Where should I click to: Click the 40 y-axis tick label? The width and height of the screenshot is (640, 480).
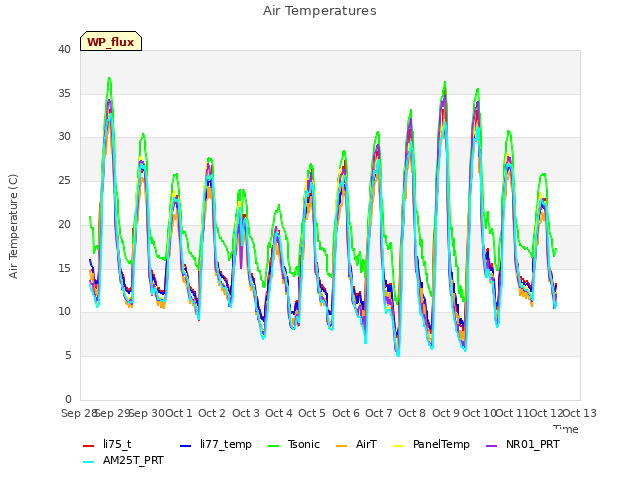64,49
